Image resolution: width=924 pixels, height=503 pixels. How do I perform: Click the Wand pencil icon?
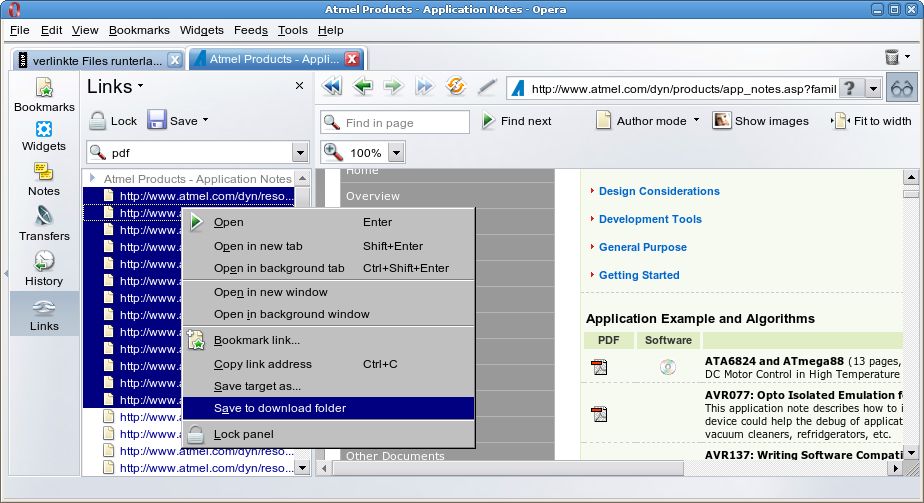[x=487, y=87]
